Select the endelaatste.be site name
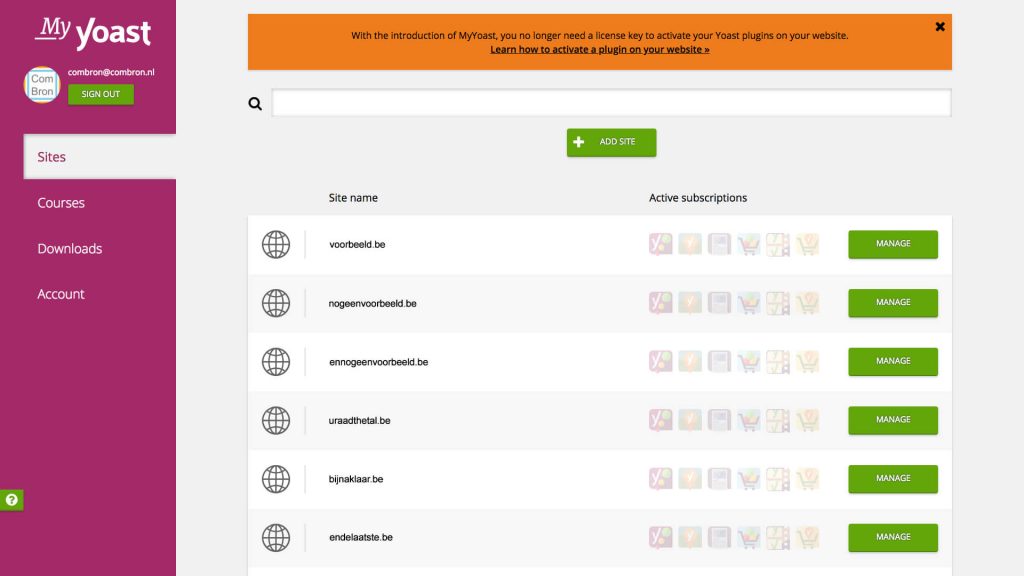 tap(361, 537)
